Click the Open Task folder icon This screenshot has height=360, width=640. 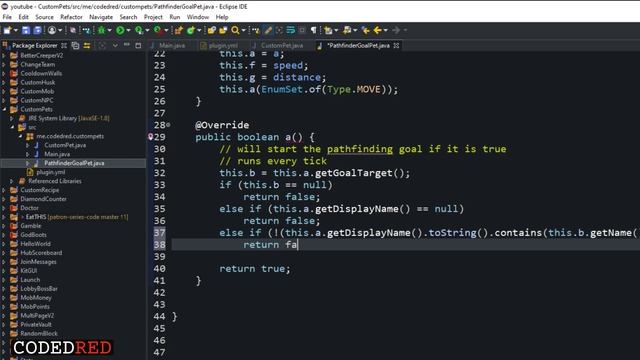(x=223, y=30)
